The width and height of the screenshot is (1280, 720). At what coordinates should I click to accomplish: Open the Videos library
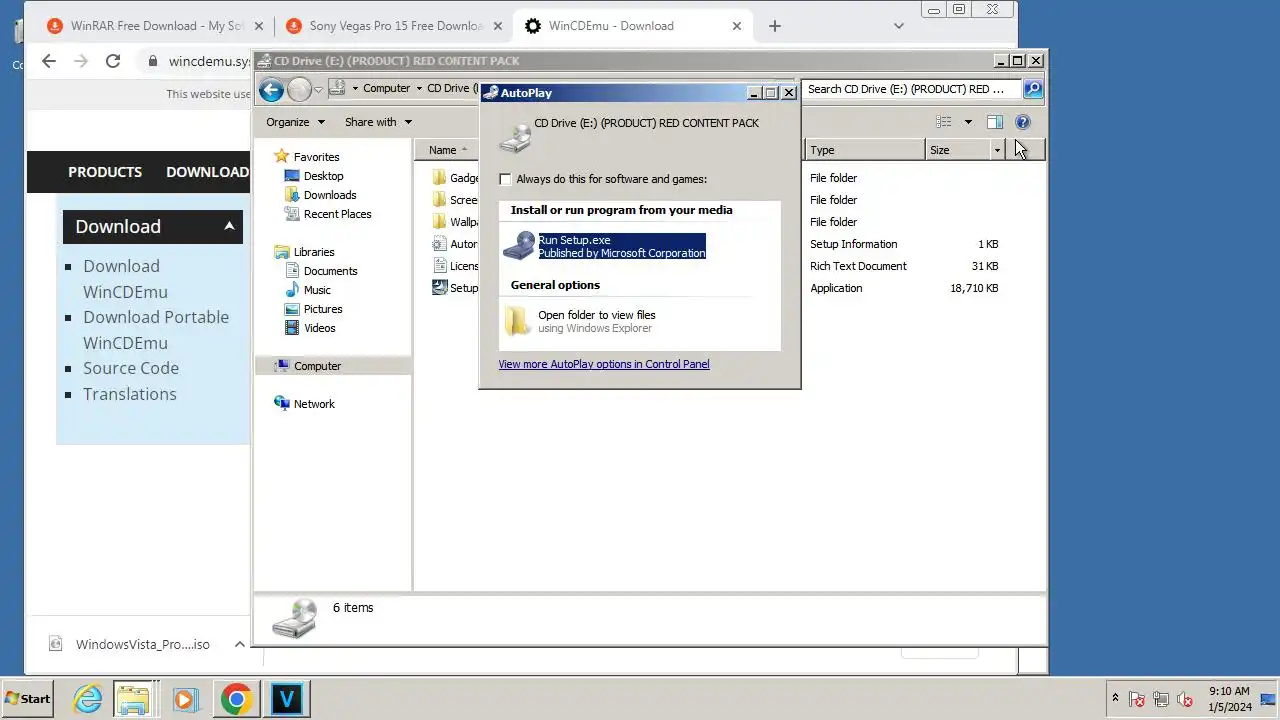point(319,328)
